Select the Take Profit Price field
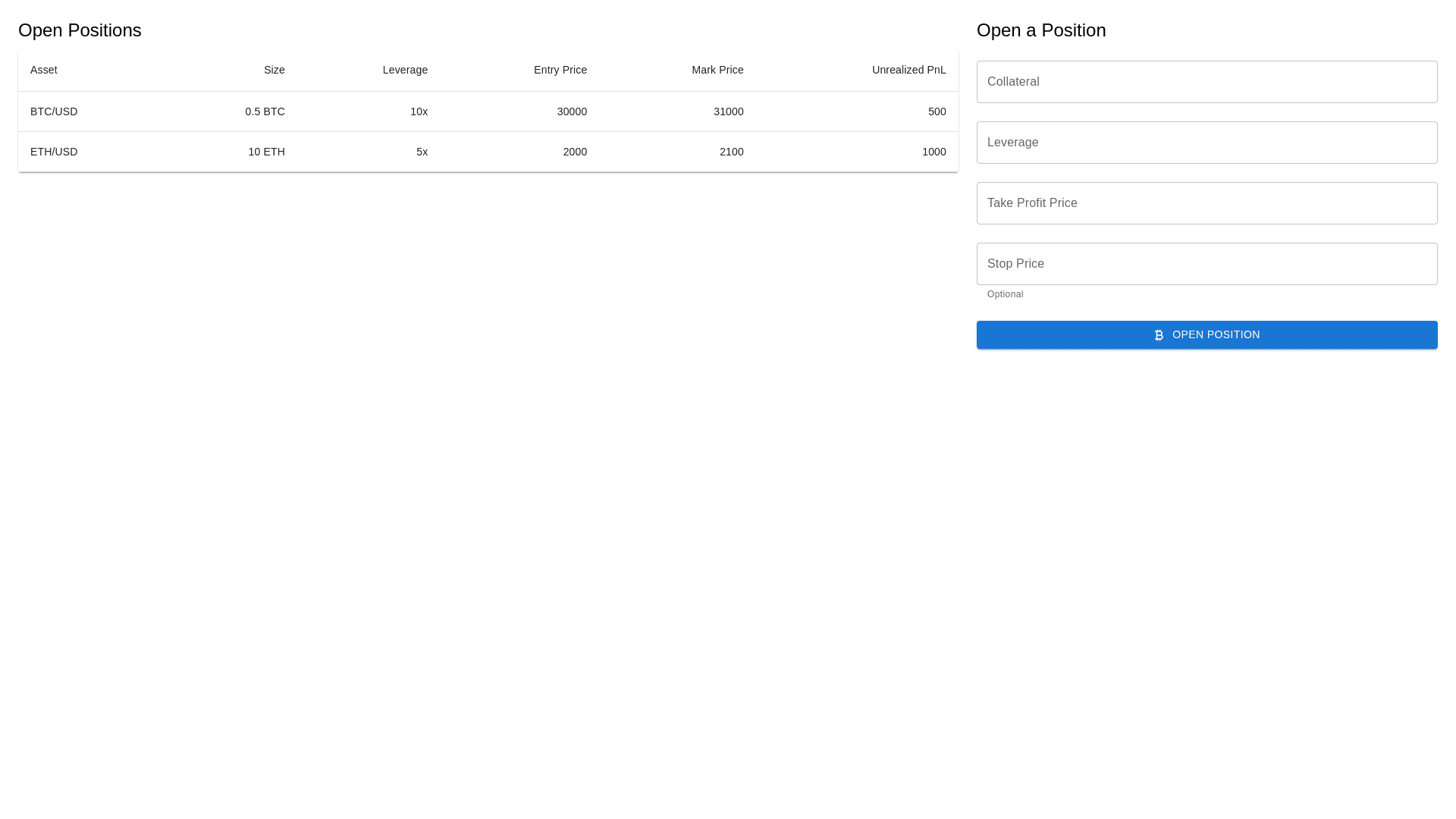Screen dimensions: 1456x819 (1207, 203)
